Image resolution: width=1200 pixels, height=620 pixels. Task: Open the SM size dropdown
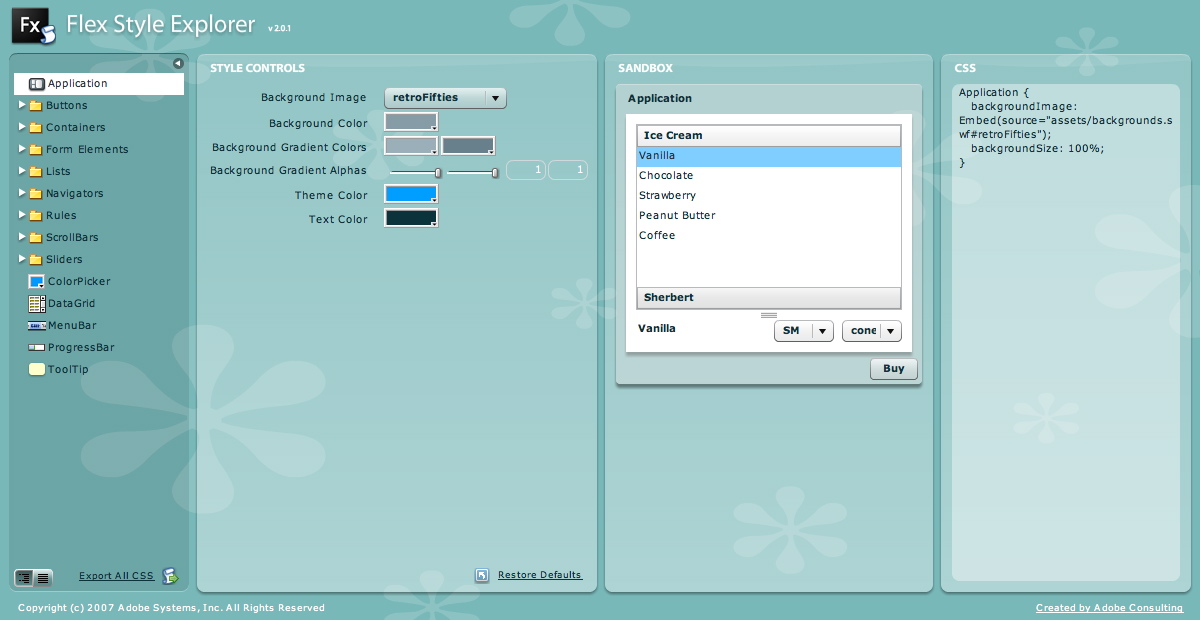(803, 331)
